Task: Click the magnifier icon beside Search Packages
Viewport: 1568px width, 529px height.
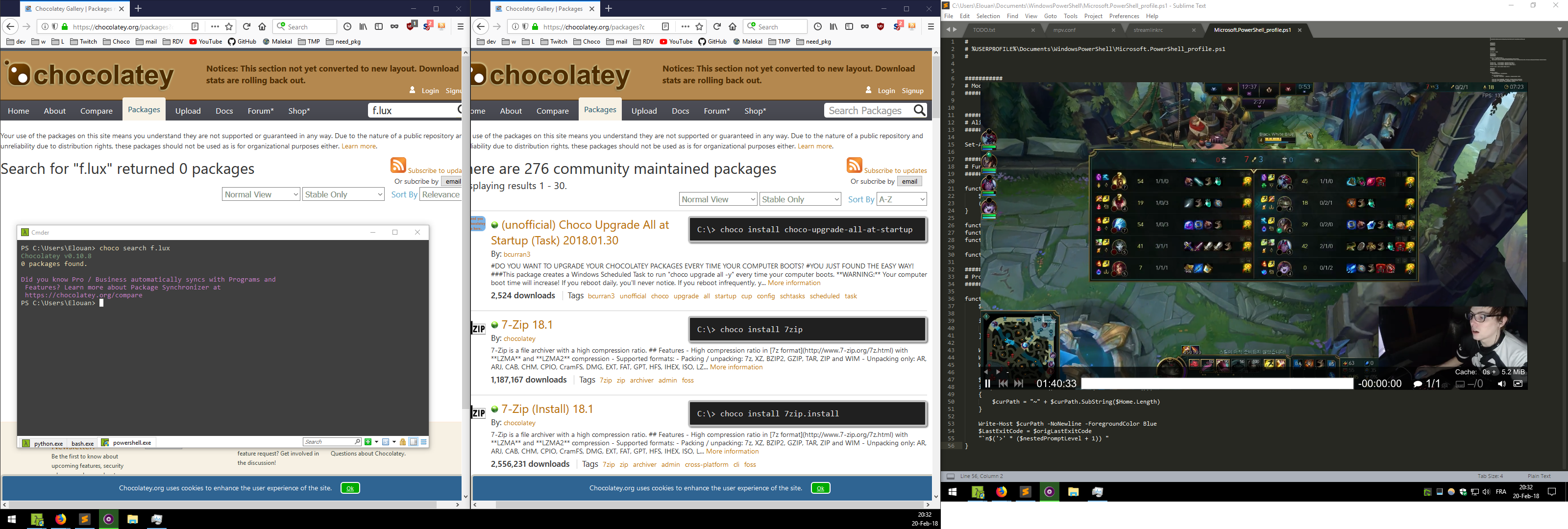Action: pyautogui.click(x=920, y=110)
